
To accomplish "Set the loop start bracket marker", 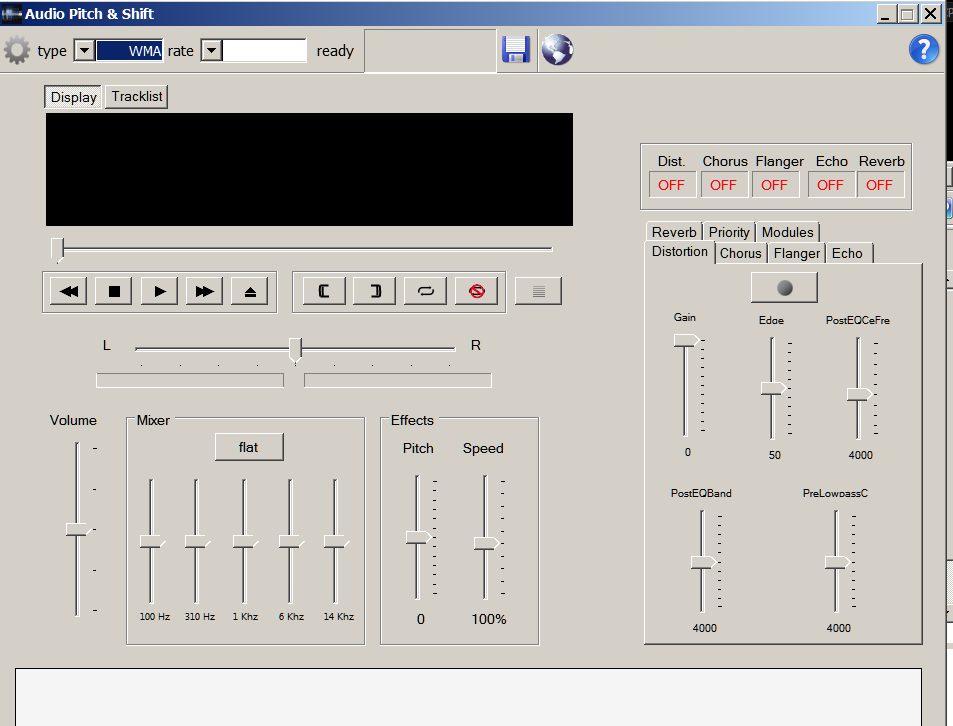I will [x=325, y=291].
